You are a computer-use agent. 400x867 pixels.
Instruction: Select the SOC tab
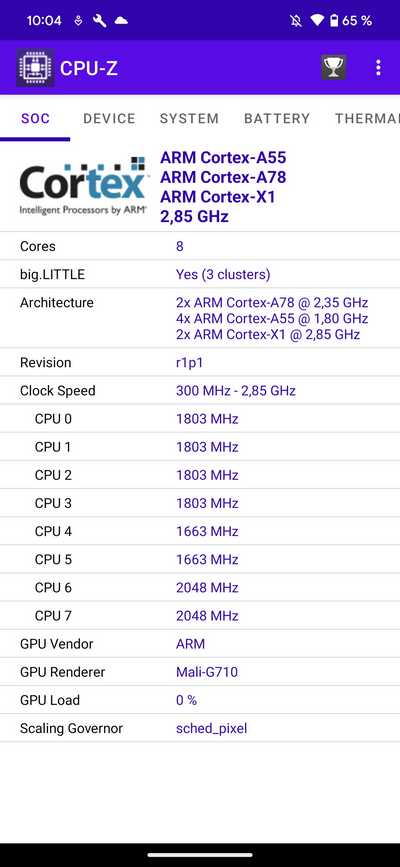pos(35,118)
